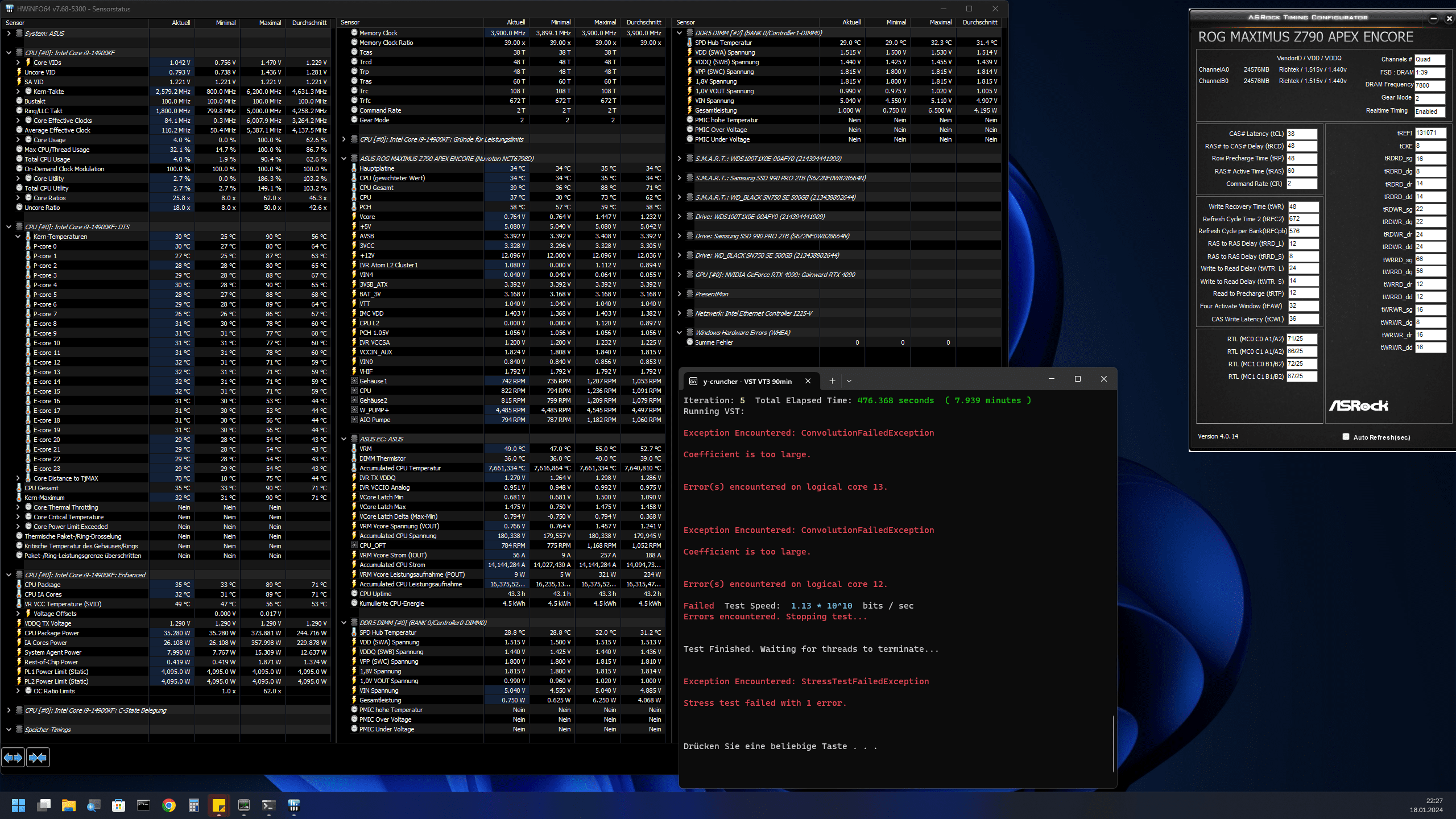Open the Windows Start menu
1456x819 pixels.
click(x=18, y=805)
